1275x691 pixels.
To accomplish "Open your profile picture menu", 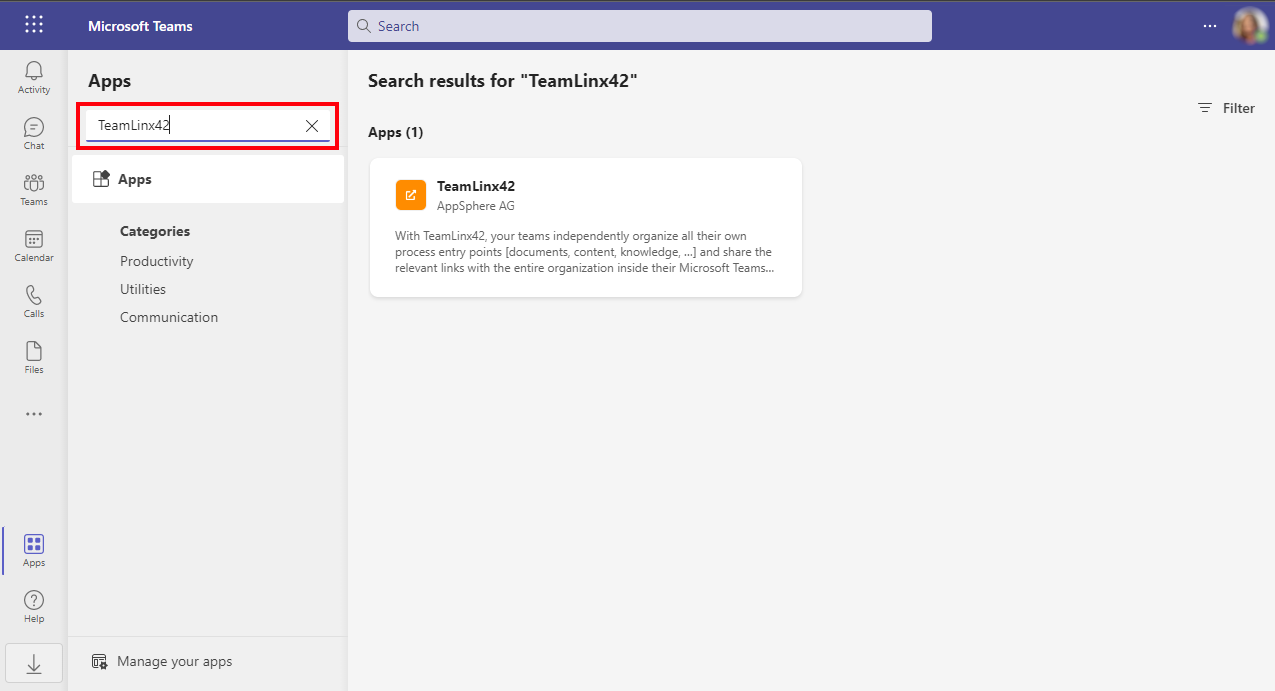I will click(1250, 25).
